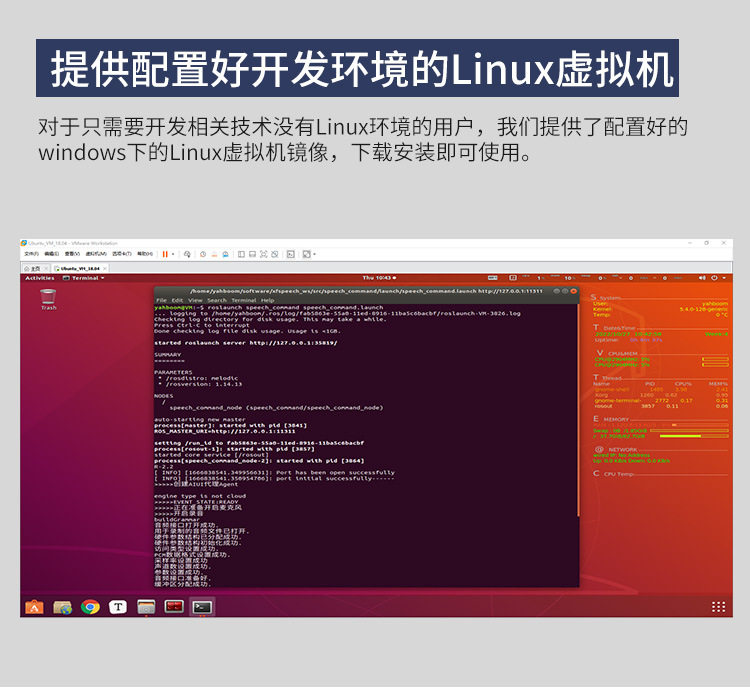Open the Show Applications grid icon
Screen dimensions: 750x688
click(x=718, y=607)
